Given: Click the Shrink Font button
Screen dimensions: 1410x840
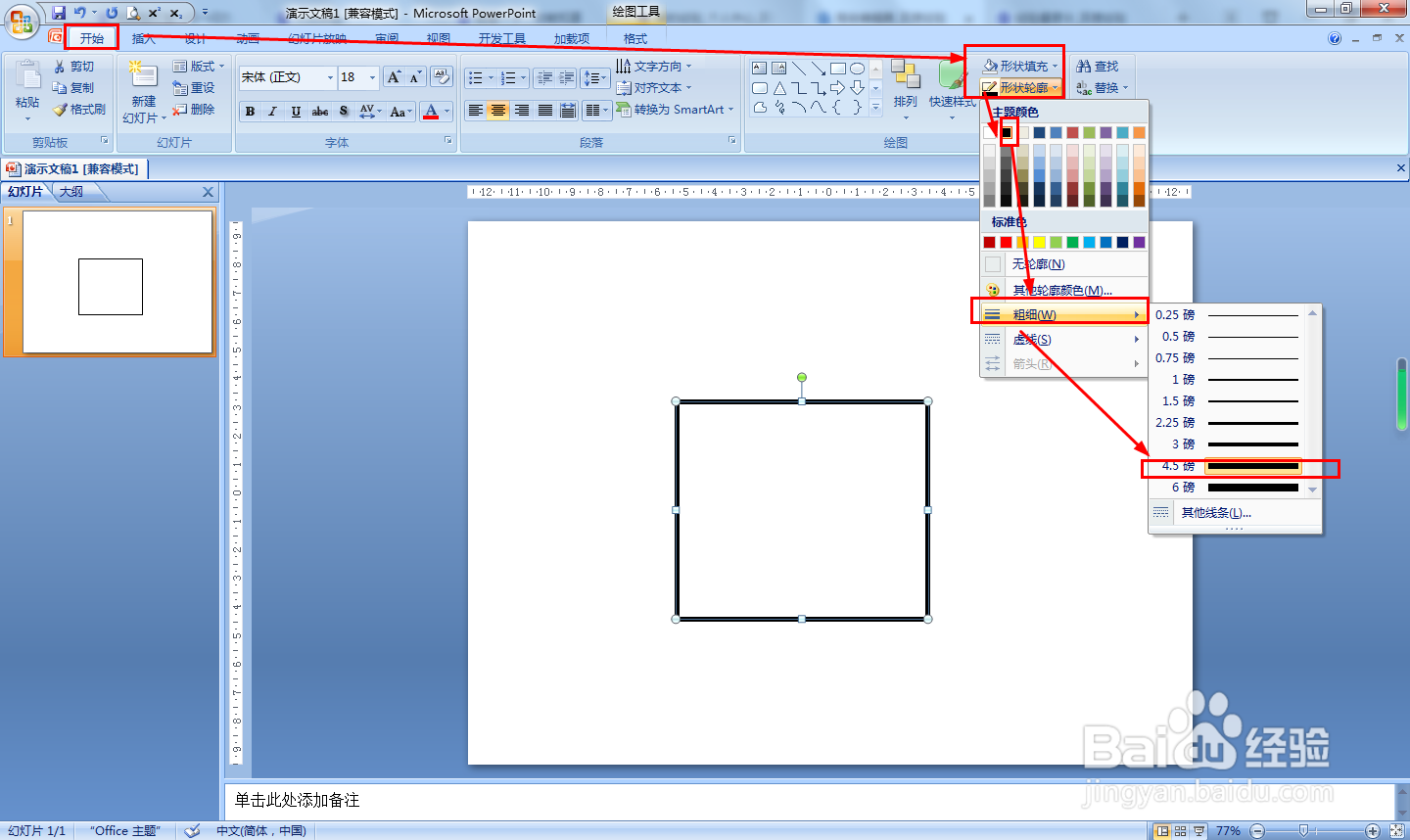Looking at the screenshot, I should (x=415, y=77).
